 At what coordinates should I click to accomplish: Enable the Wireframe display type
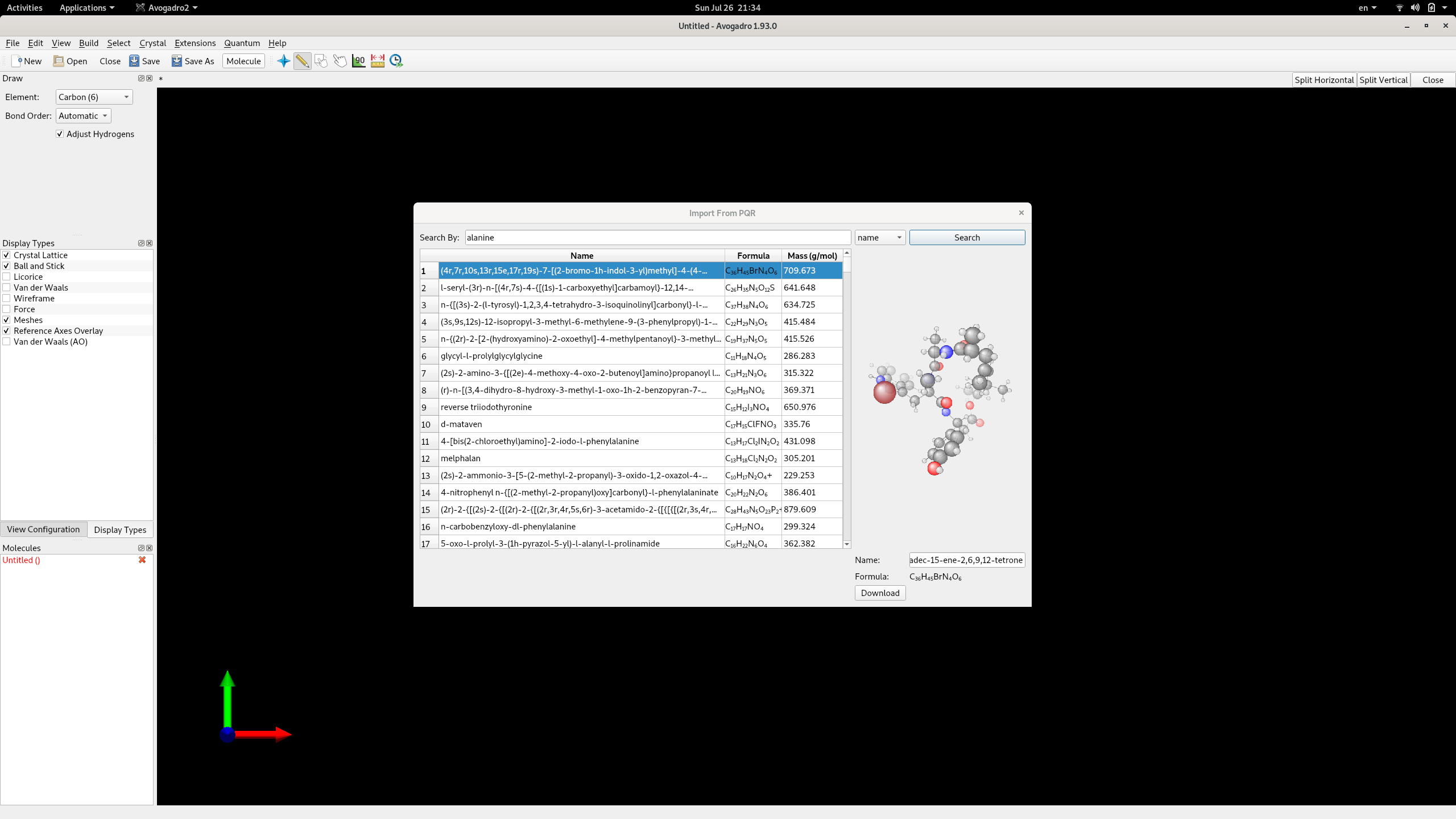6,298
